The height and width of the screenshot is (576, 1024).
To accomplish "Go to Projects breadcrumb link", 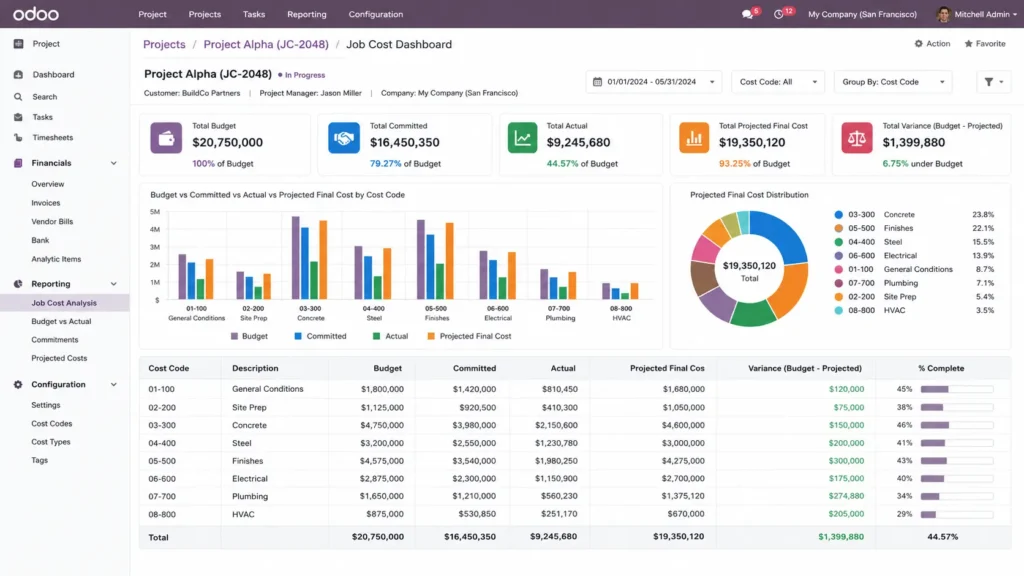I will (164, 44).
